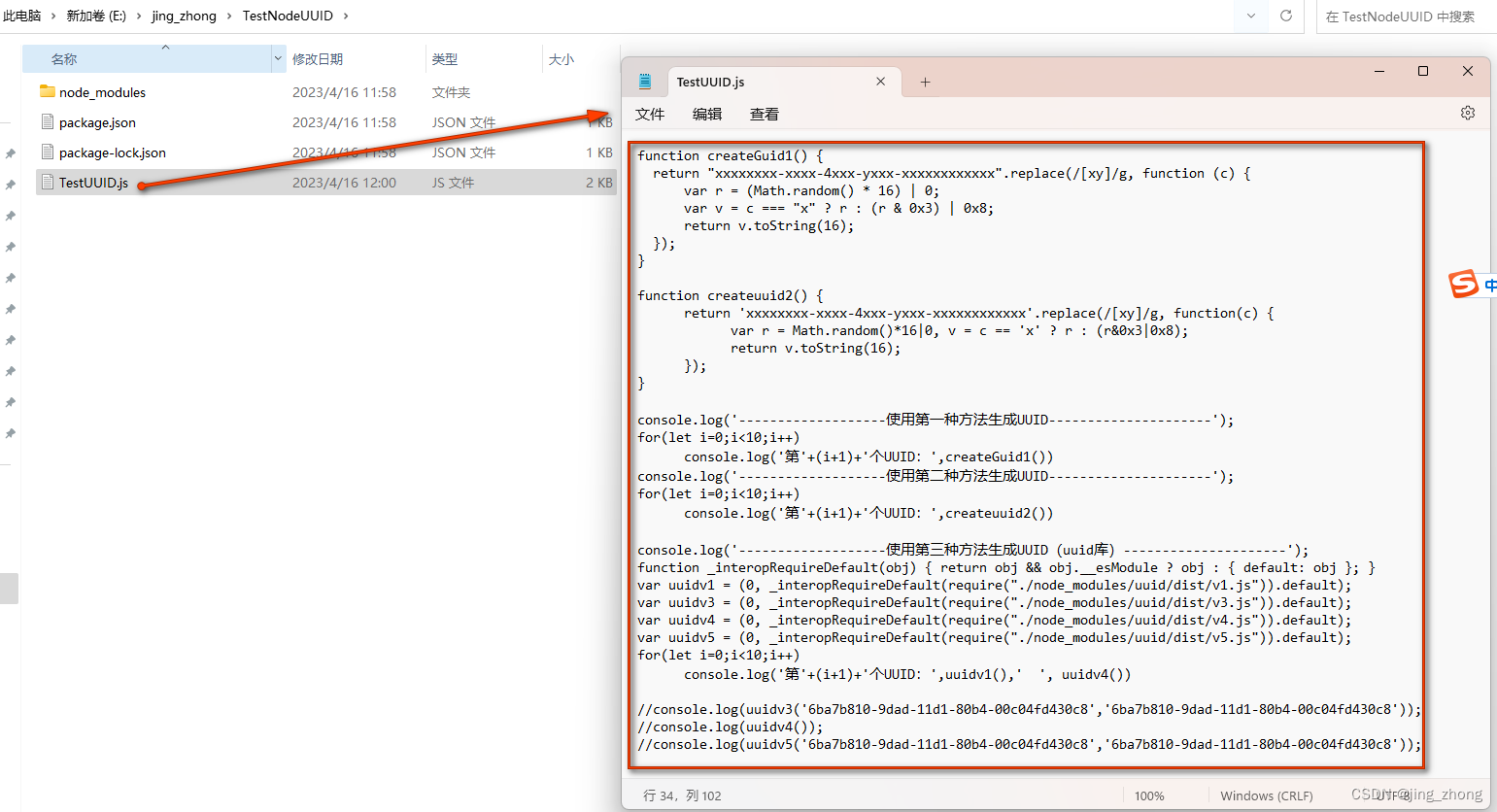Open Notepad settings gear icon
This screenshot has height=812, width=1497.
(x=1467, y=113)
